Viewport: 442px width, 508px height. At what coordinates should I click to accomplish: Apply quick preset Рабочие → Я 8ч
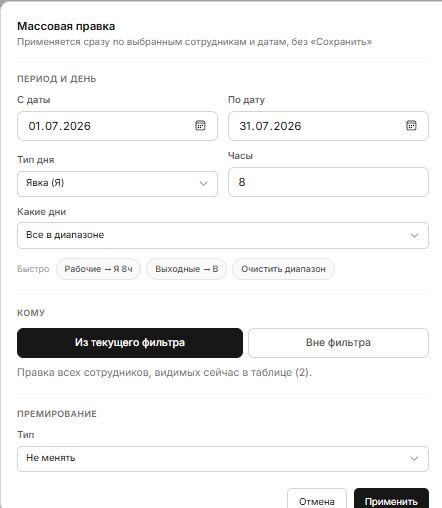click(x=98, y=269)
